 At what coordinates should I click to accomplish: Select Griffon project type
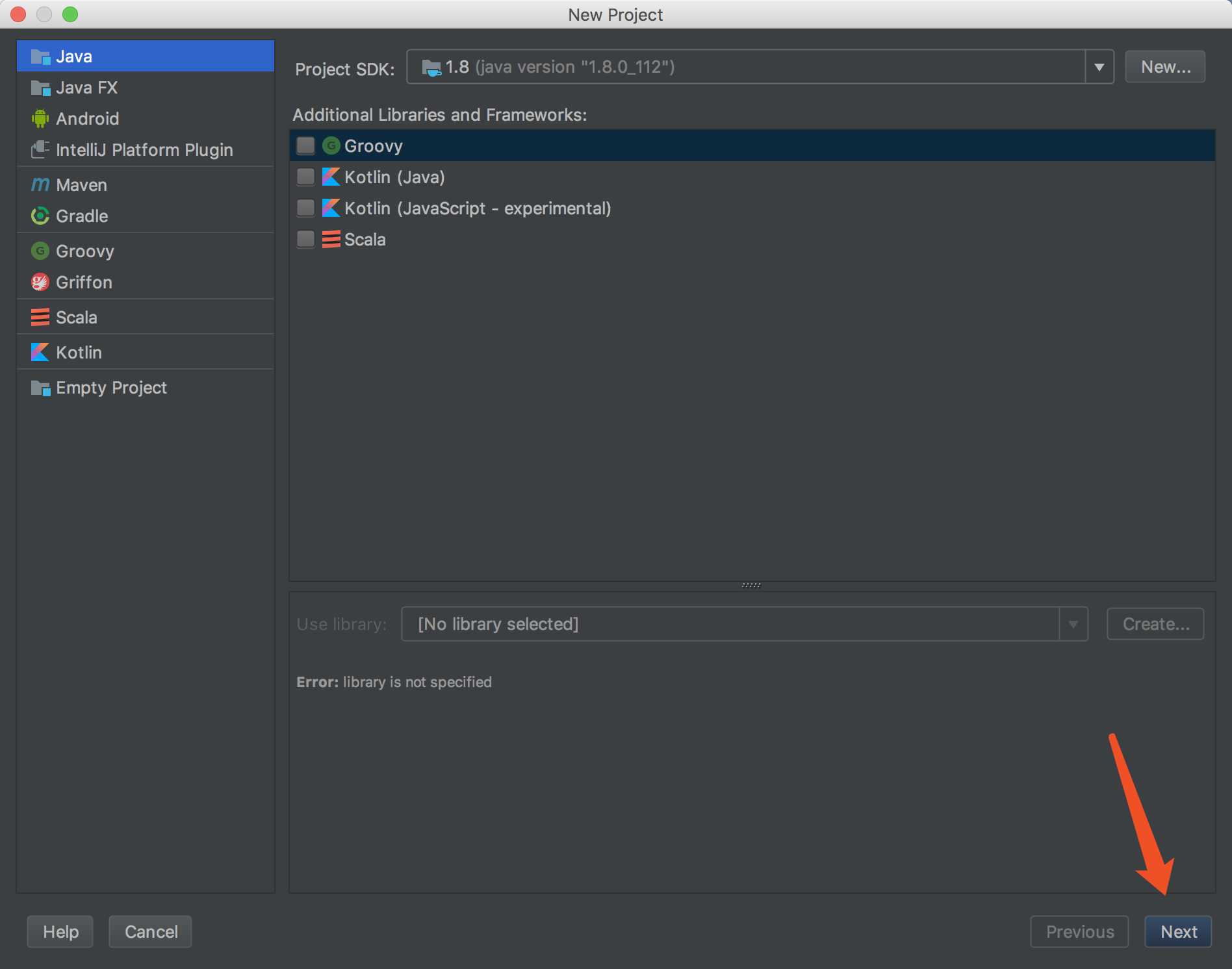pyautogui.click(x=146, y=283)
